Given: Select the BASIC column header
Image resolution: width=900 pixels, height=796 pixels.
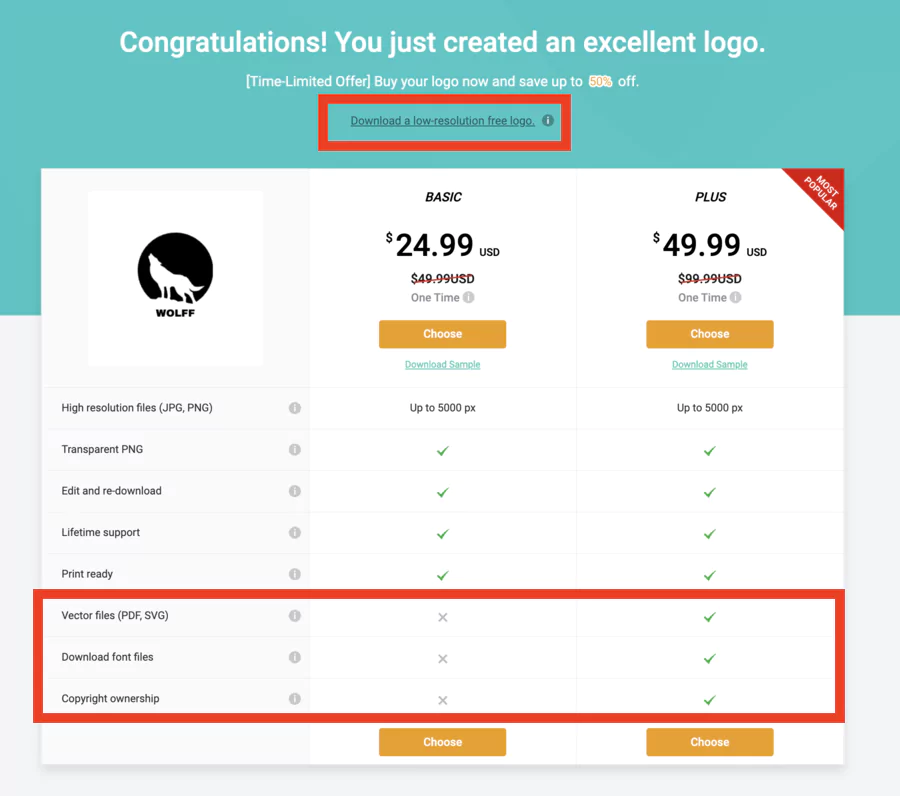Looking at the screenshot, I should pyautogui.click(x=442, y=197).
